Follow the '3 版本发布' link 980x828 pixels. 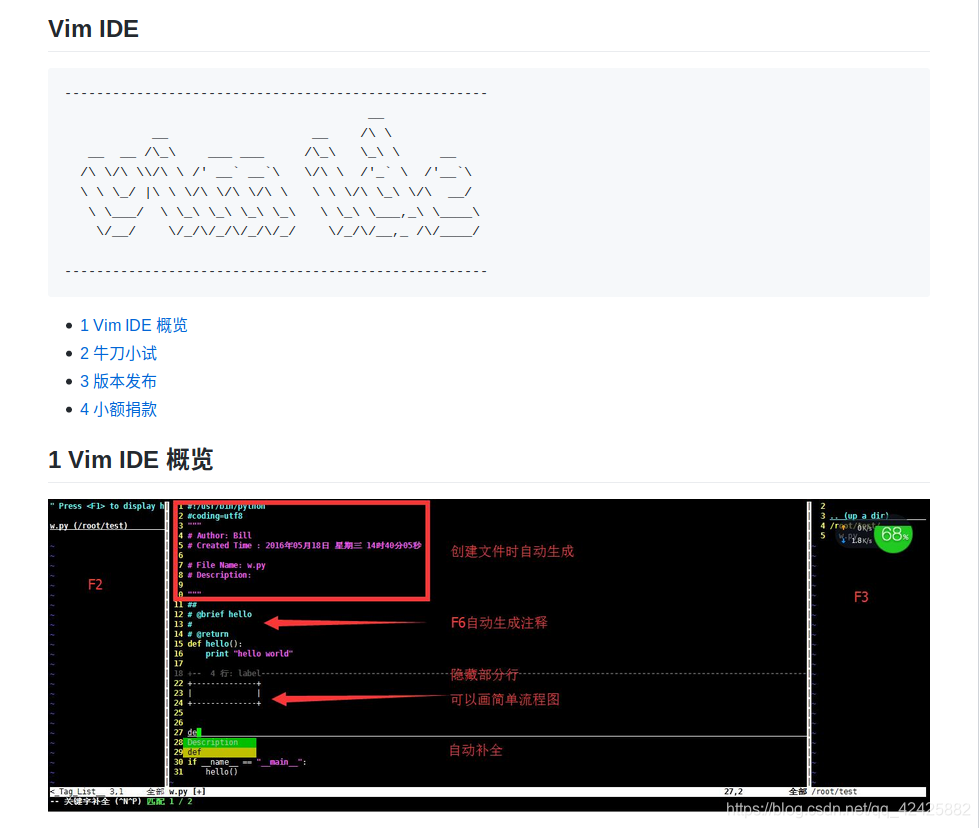tap(118, 381)
